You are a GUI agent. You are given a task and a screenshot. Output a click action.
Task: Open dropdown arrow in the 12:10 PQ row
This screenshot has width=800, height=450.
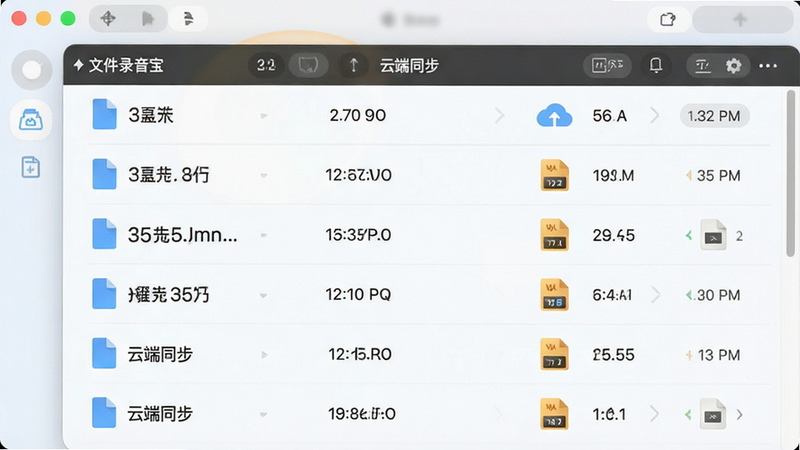pos(264,295)
